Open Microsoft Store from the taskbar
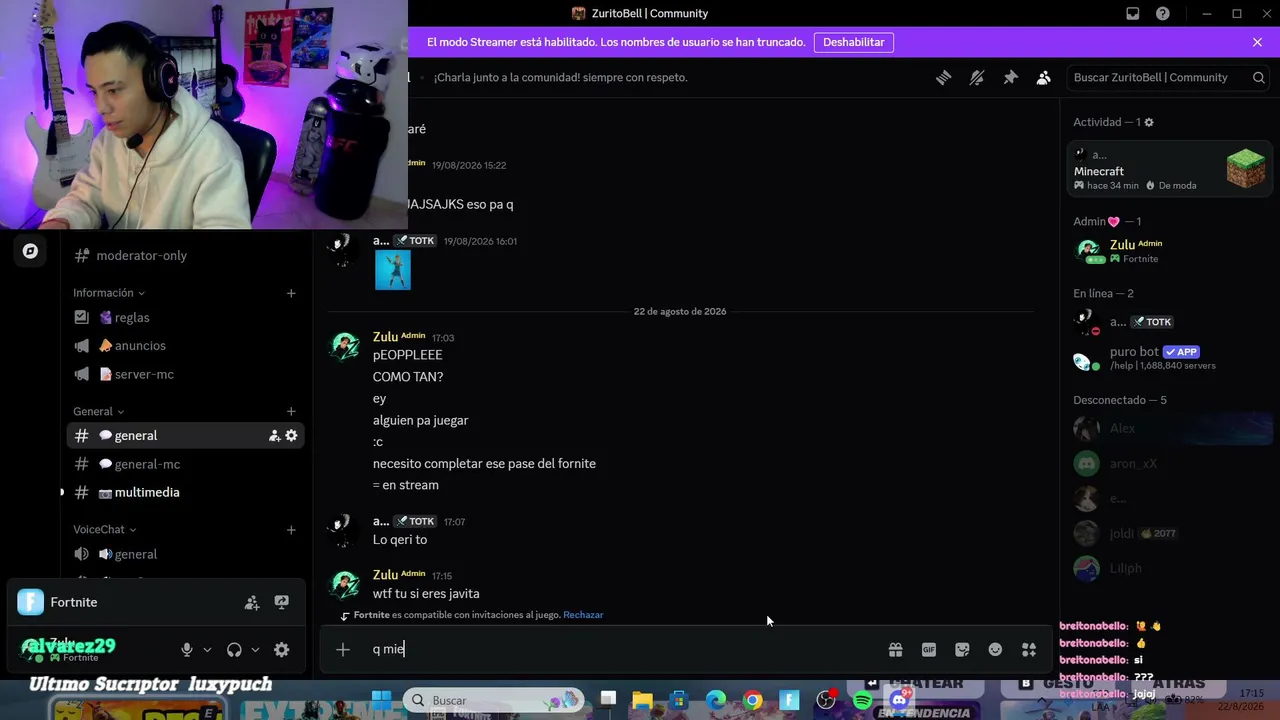Image resolution: width=1280 pixels, height=720 pixels. coord(679,700)
